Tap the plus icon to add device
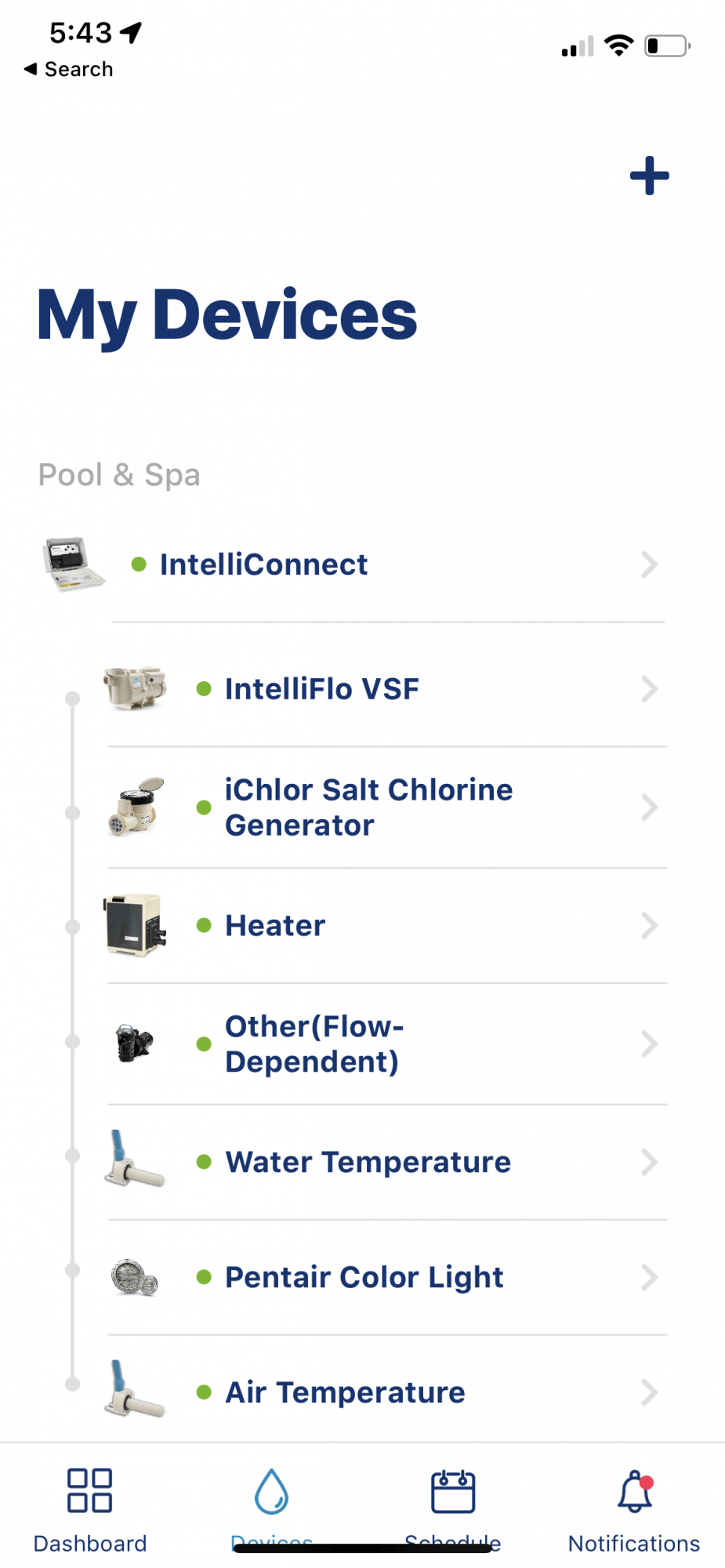 649,176
